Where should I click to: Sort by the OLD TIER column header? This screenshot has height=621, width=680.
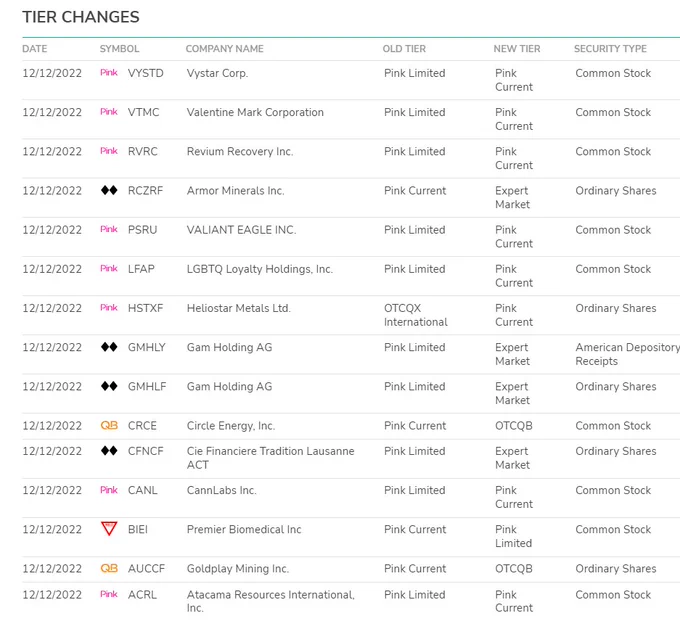404,49
